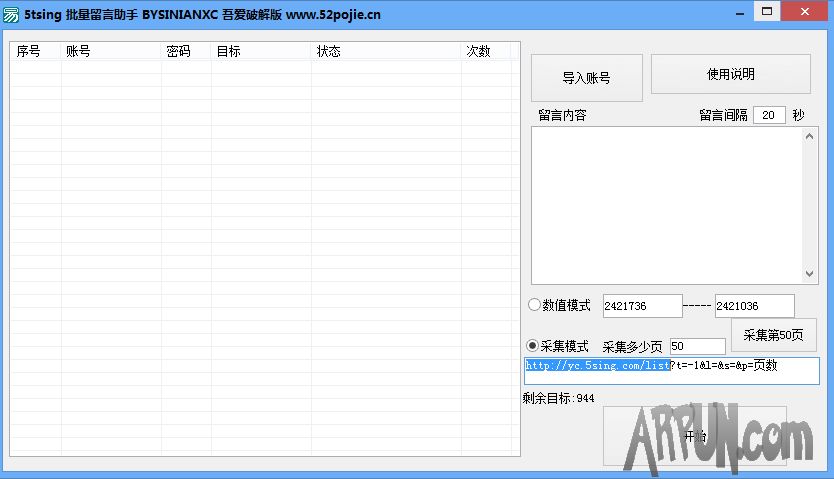The width and height of the screenshot is (834, 479).
Task: Click the 次数 column header
Action: [x=486, y=51]
